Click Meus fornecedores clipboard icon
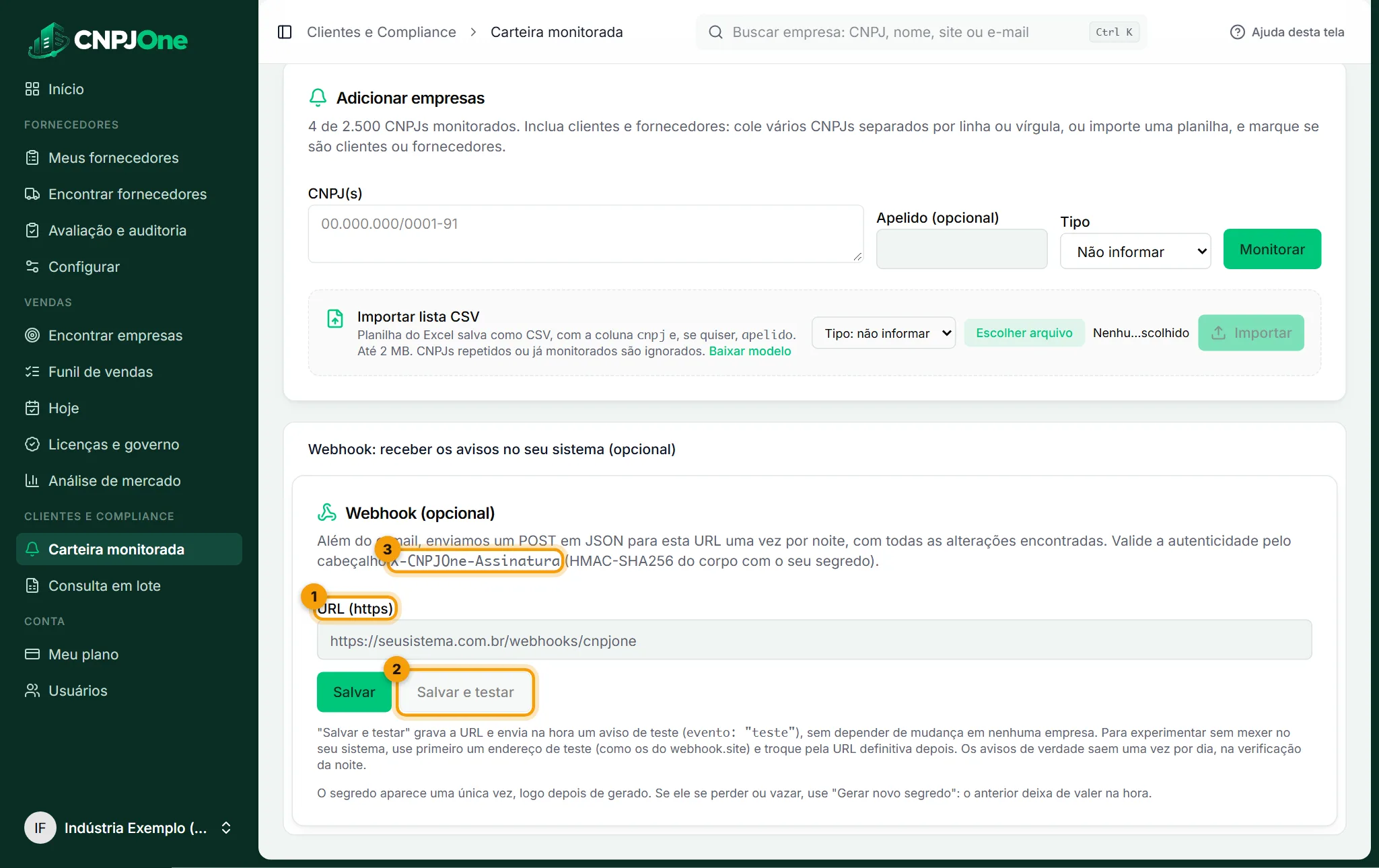The image size is (1379, 868). coord(32,157)
